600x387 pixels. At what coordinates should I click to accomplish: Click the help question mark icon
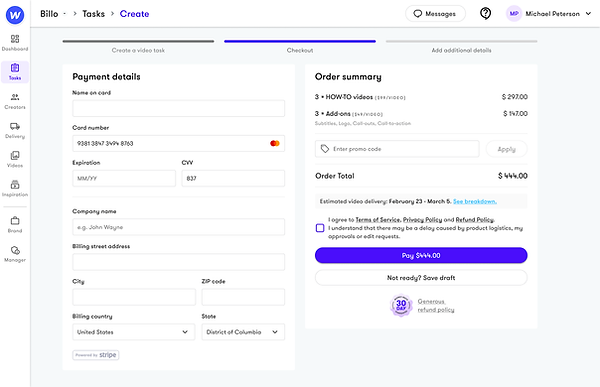pos(485,13)
